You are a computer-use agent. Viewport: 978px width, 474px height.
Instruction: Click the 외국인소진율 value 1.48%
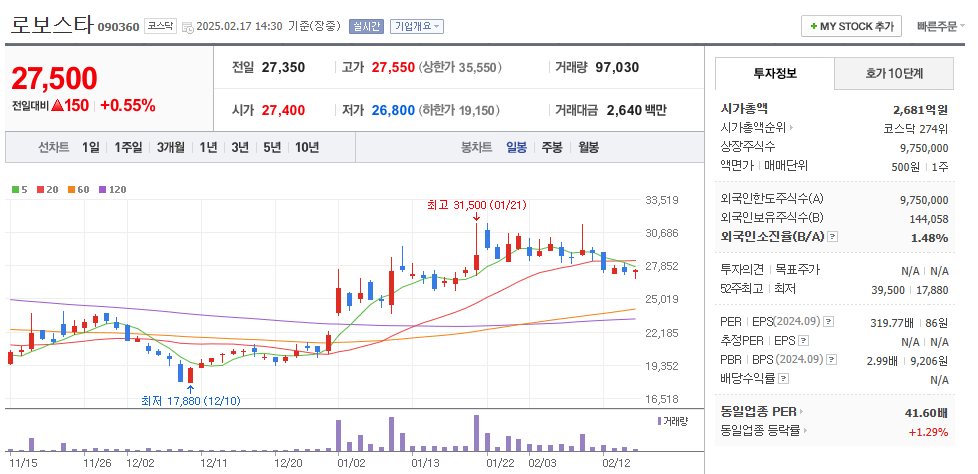929,238
